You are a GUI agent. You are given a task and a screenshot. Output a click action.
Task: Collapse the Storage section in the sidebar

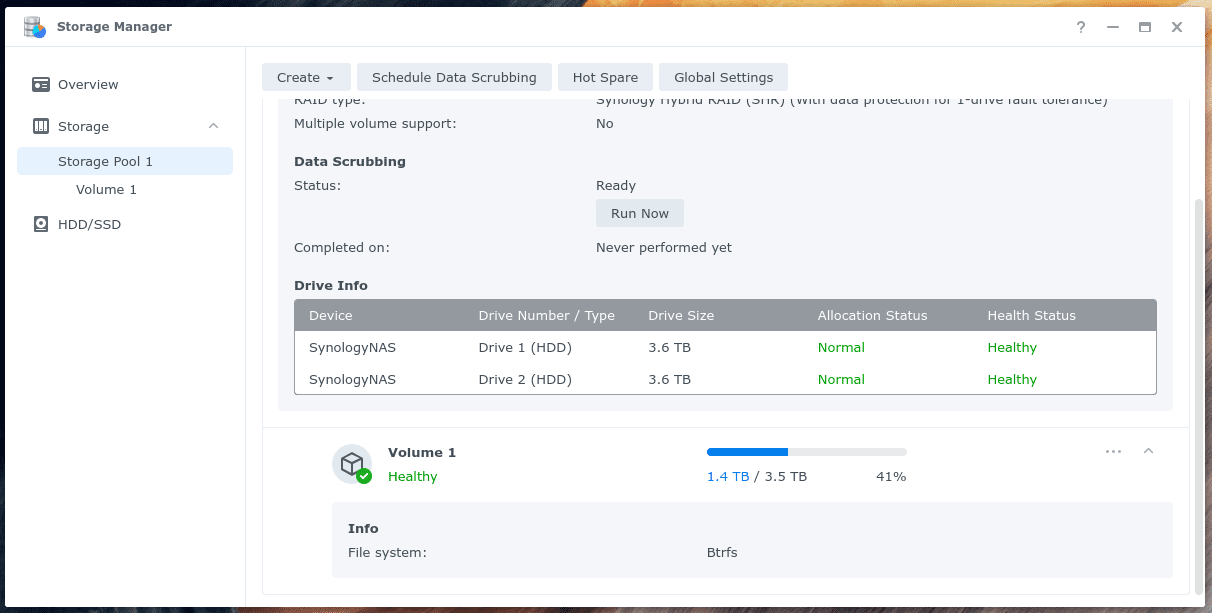tap(212, 126)
